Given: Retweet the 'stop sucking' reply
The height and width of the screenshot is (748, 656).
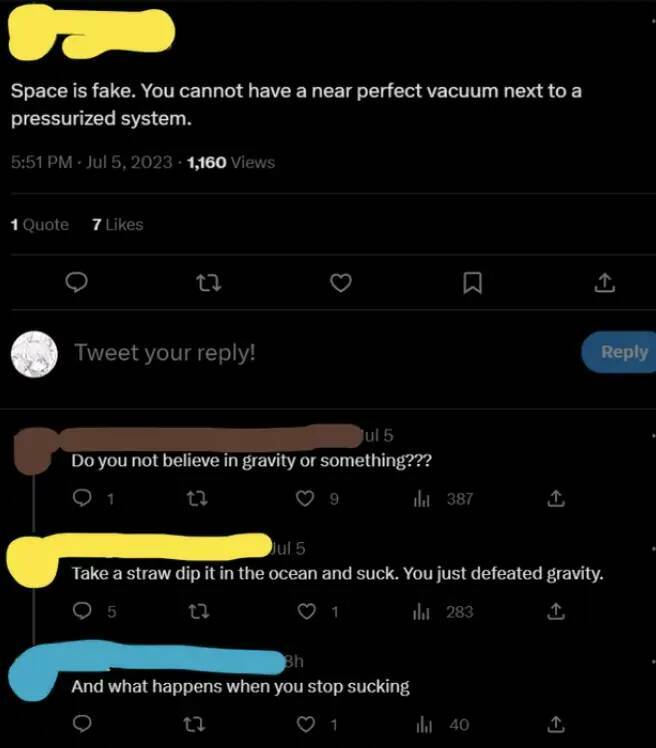Looking at the screenshot, I should pyautogui.click(x=200, y=723).
